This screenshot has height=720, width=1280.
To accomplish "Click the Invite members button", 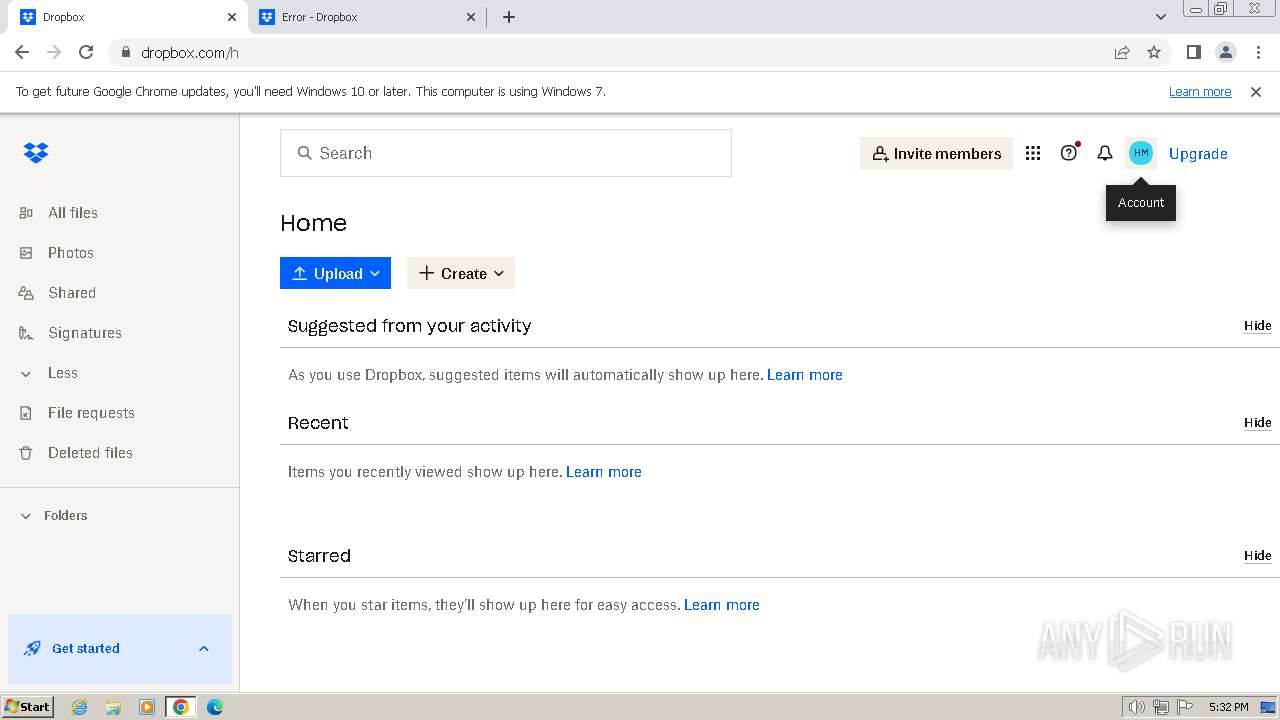I will 936,153.
